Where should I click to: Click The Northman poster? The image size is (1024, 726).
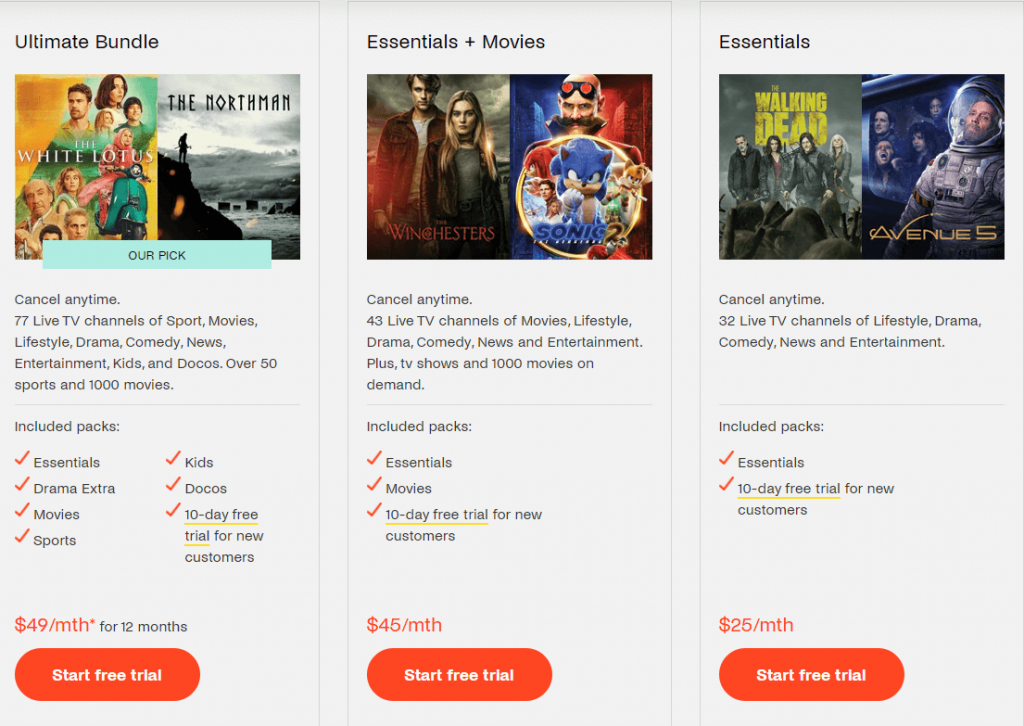click(x=229, y=166)
